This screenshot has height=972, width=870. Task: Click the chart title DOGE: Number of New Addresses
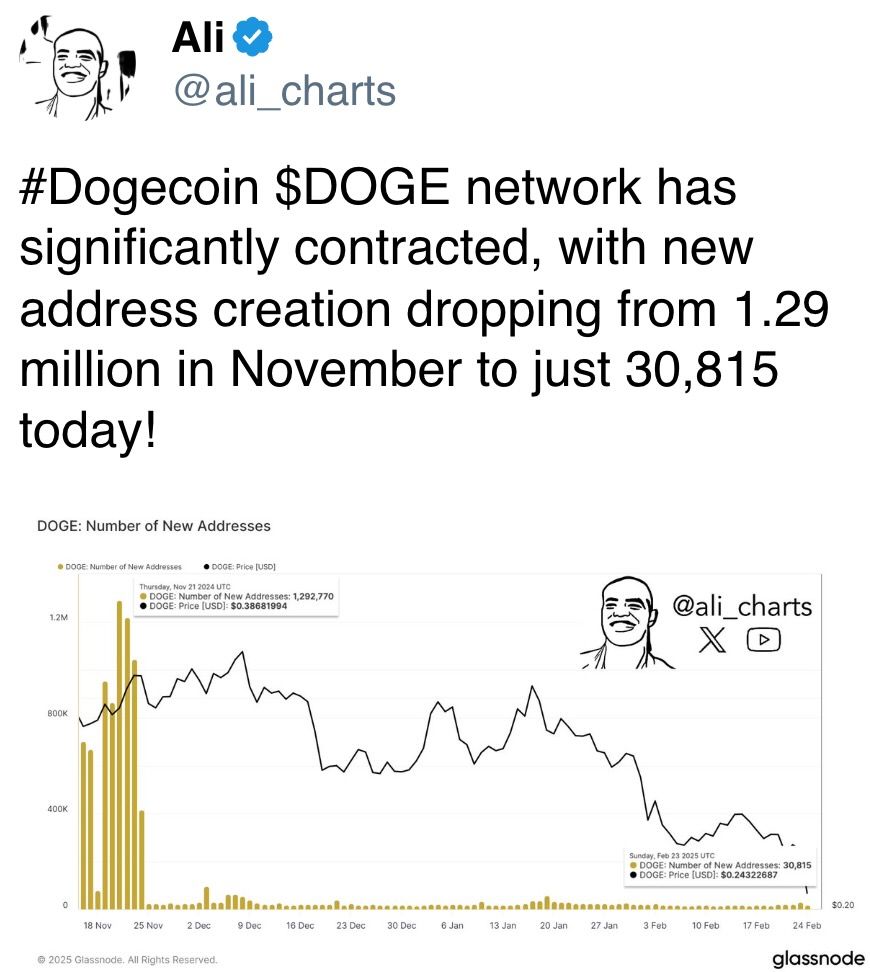tap(153, 526)
